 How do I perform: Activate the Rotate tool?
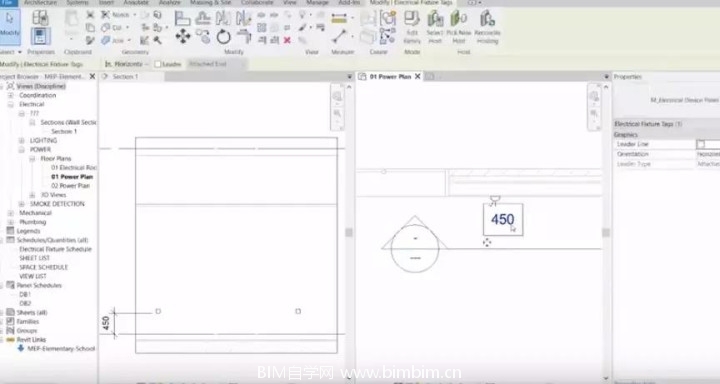coord(223,36)
